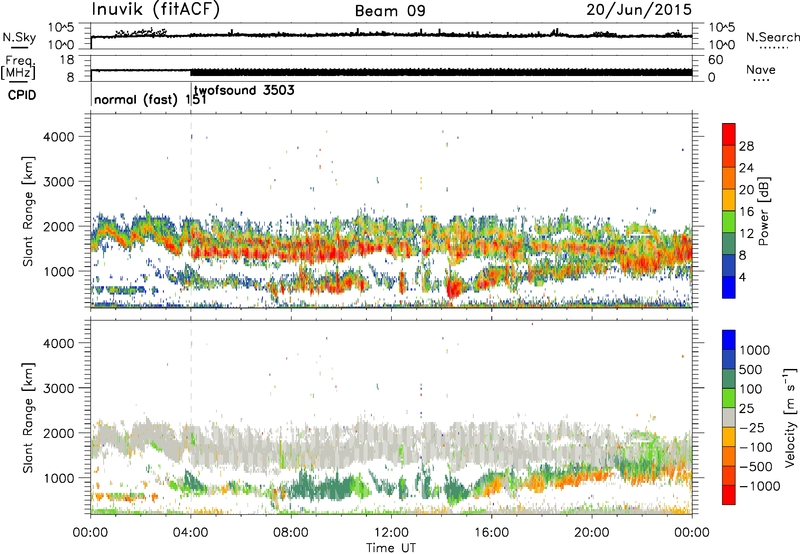The width and height of the screenshot is (800, 554).
Task: Click the 'CPID' row label
Action: [x=22, y=95]
